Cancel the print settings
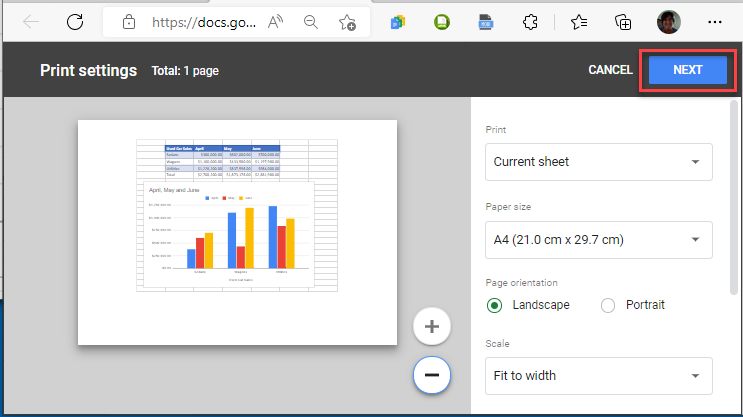Image resolution: width=743 pixels, height=417 pixels. point(610,70)
